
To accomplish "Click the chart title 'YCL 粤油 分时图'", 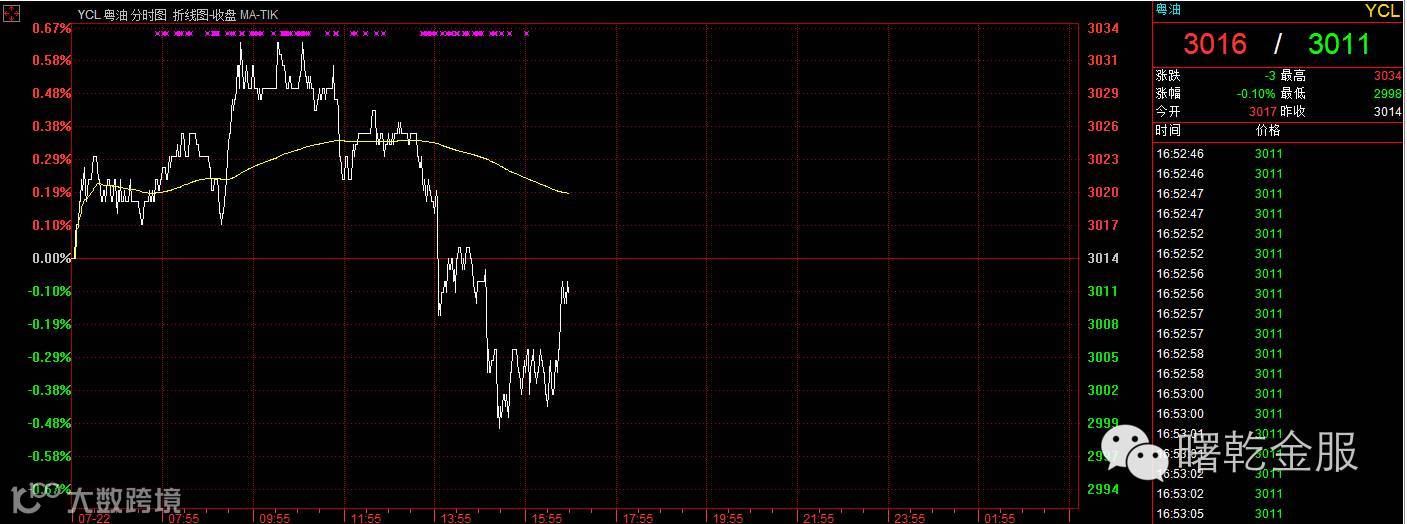I will (x=123, y=15).
